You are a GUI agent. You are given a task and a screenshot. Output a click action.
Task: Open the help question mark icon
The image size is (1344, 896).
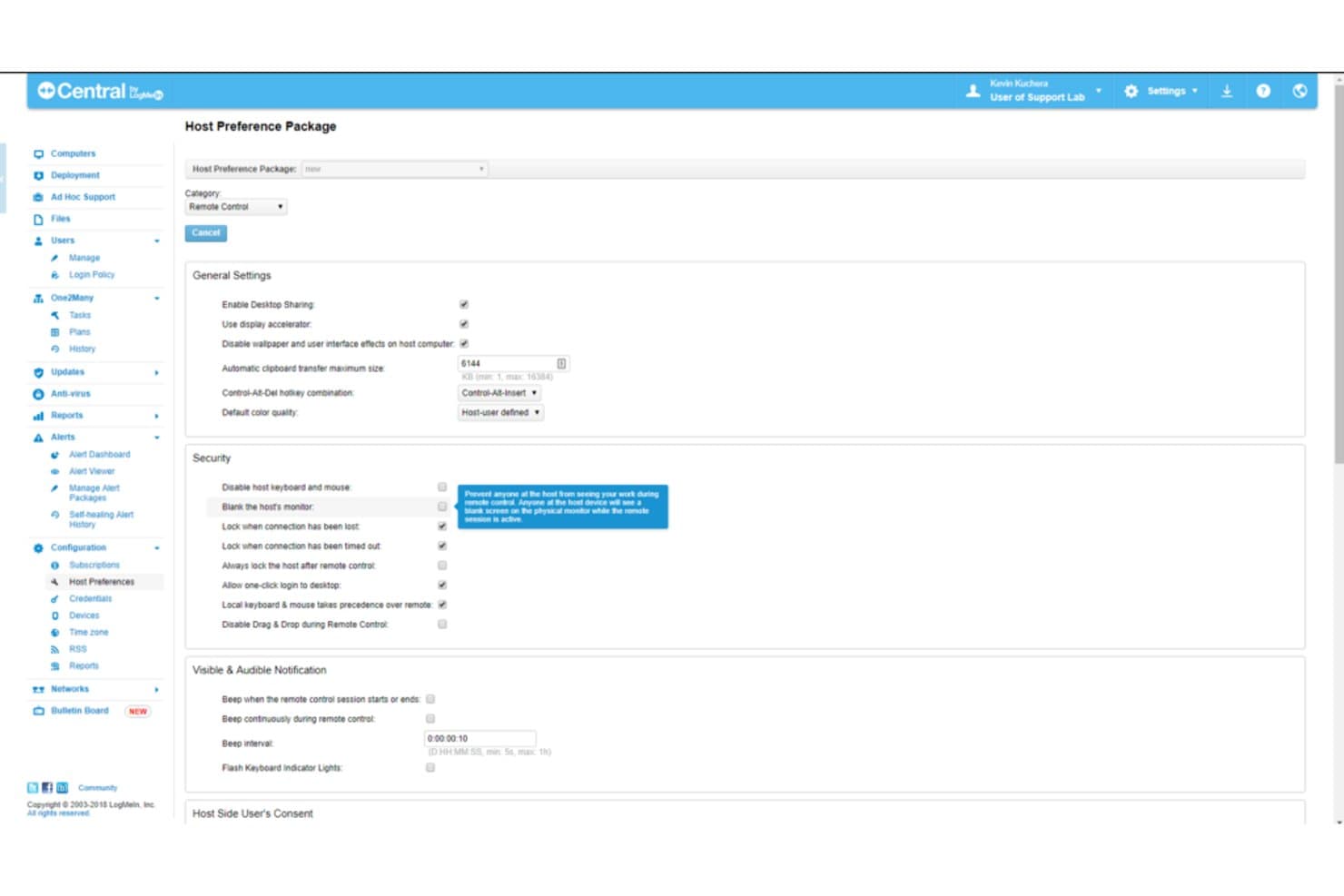[x=1263, y=91]
